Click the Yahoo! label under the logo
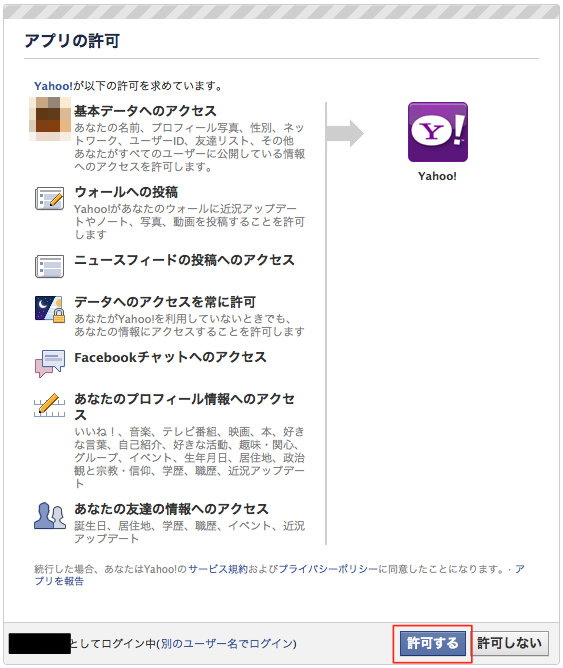The height and width of the screenshot is (668, 563). click(x=437, y=176)
